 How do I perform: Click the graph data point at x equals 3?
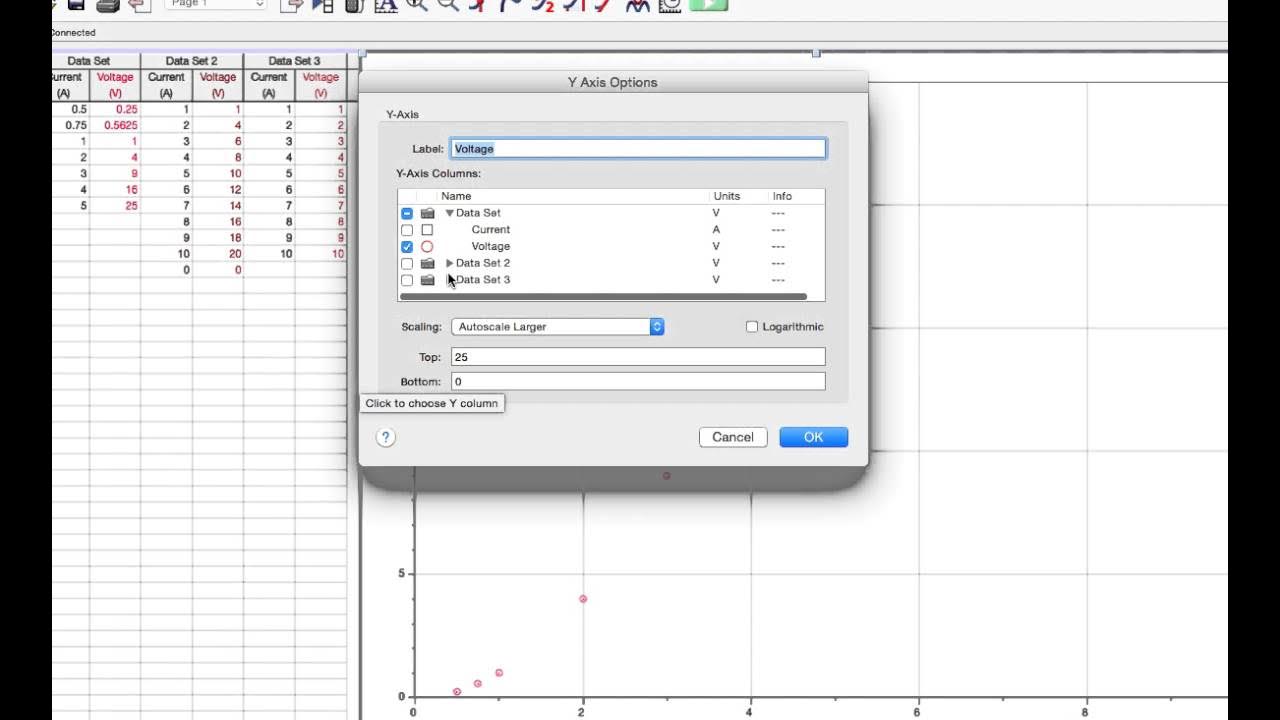click(x=667, y=476)
